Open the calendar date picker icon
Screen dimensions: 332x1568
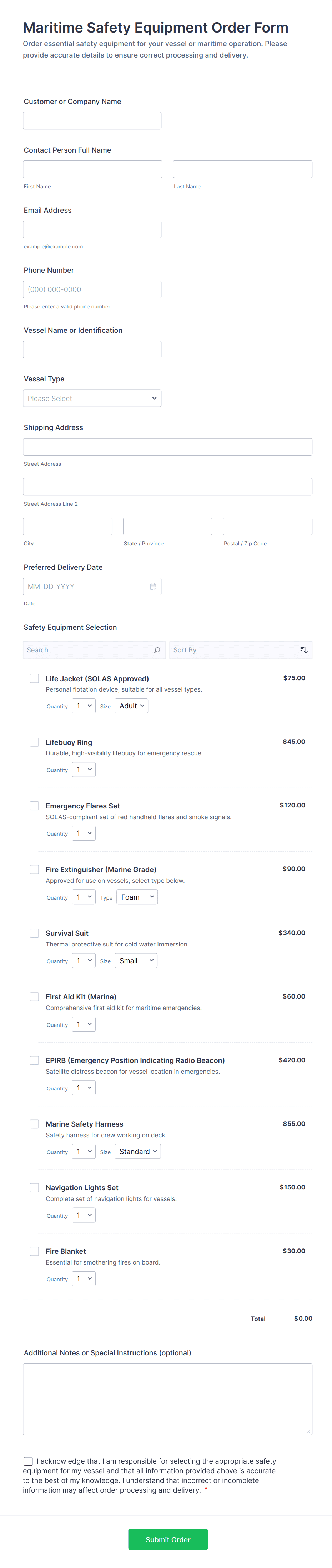click(153, 587)
